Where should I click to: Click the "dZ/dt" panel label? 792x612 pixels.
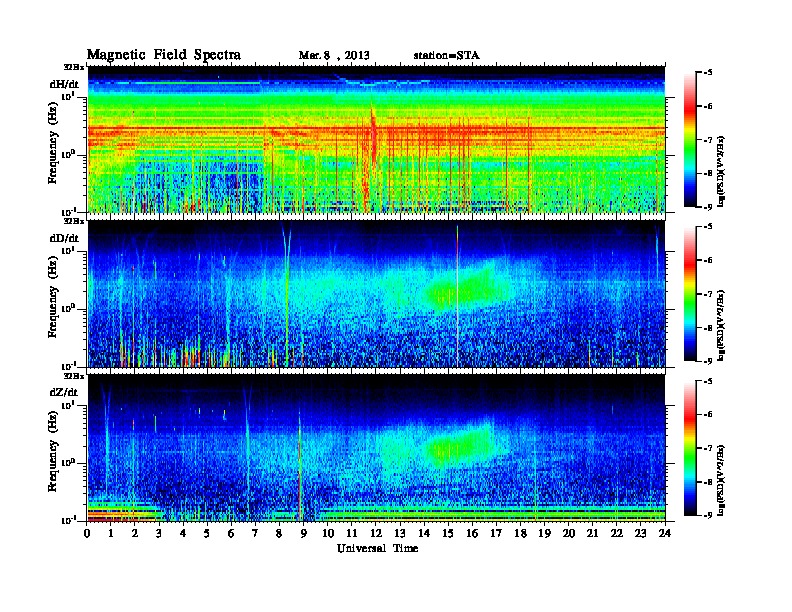[64, 392]
